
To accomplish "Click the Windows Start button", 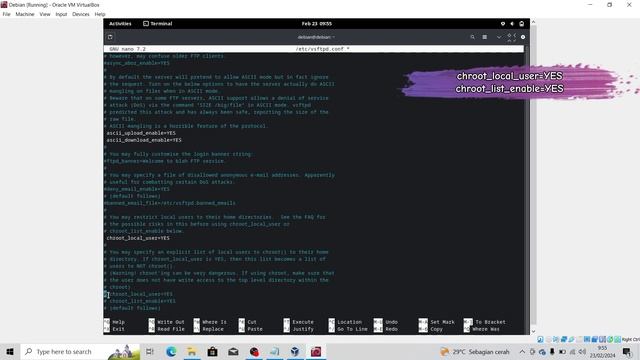I will pos(10,351).
